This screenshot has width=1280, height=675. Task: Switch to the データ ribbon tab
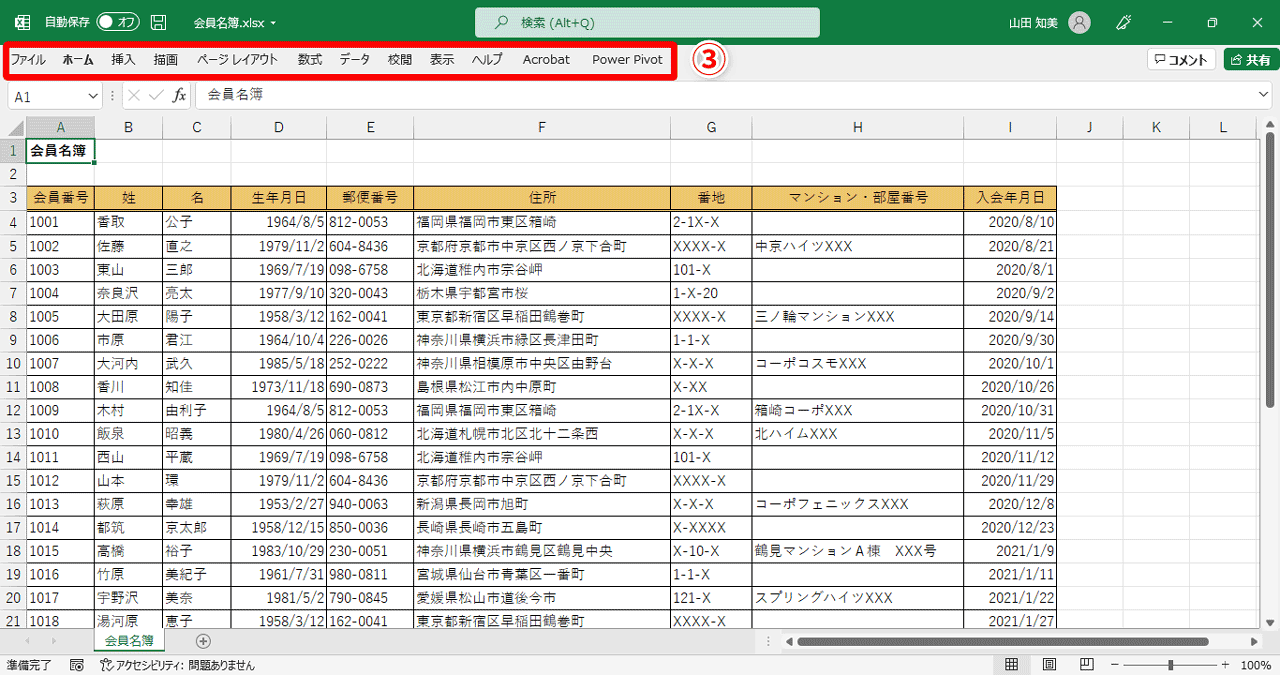coord(354,59)
